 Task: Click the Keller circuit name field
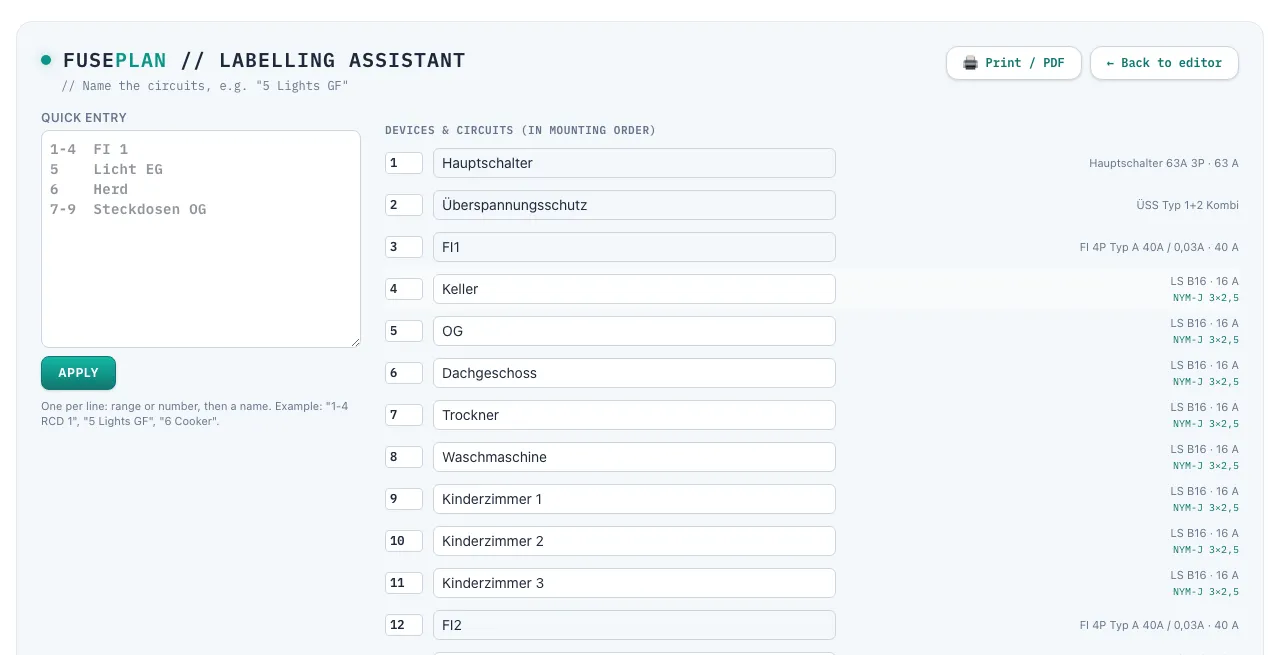tap(634, 289)
